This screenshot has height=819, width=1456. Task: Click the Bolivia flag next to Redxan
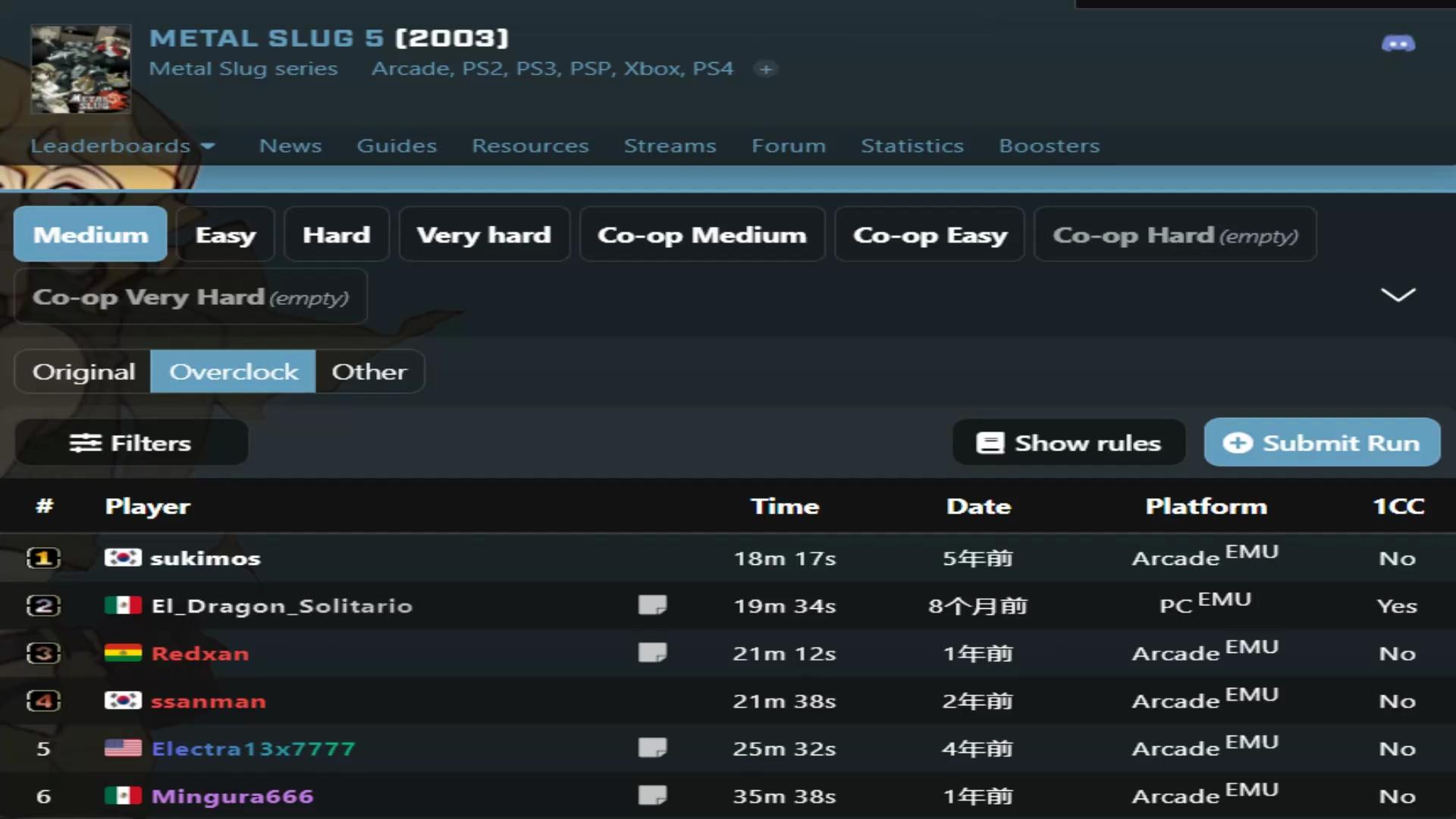123,653
